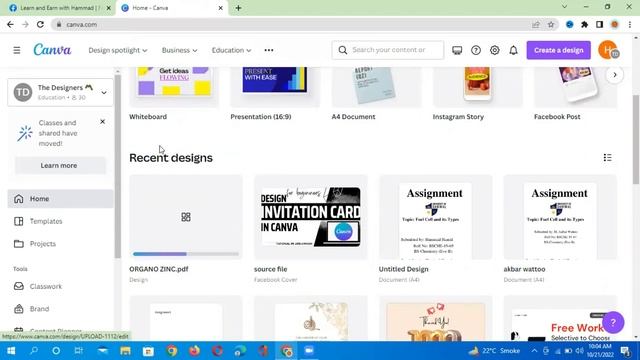
Task: Click the Canva logo
Action: (x=52, y=50)
